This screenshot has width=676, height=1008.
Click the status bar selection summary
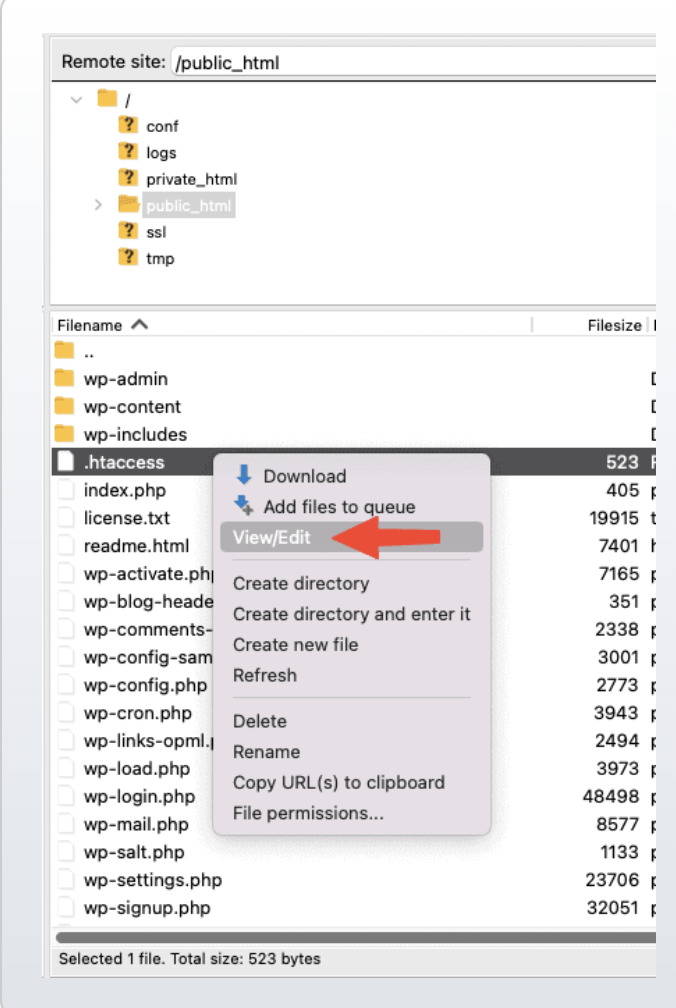point(190,958)
